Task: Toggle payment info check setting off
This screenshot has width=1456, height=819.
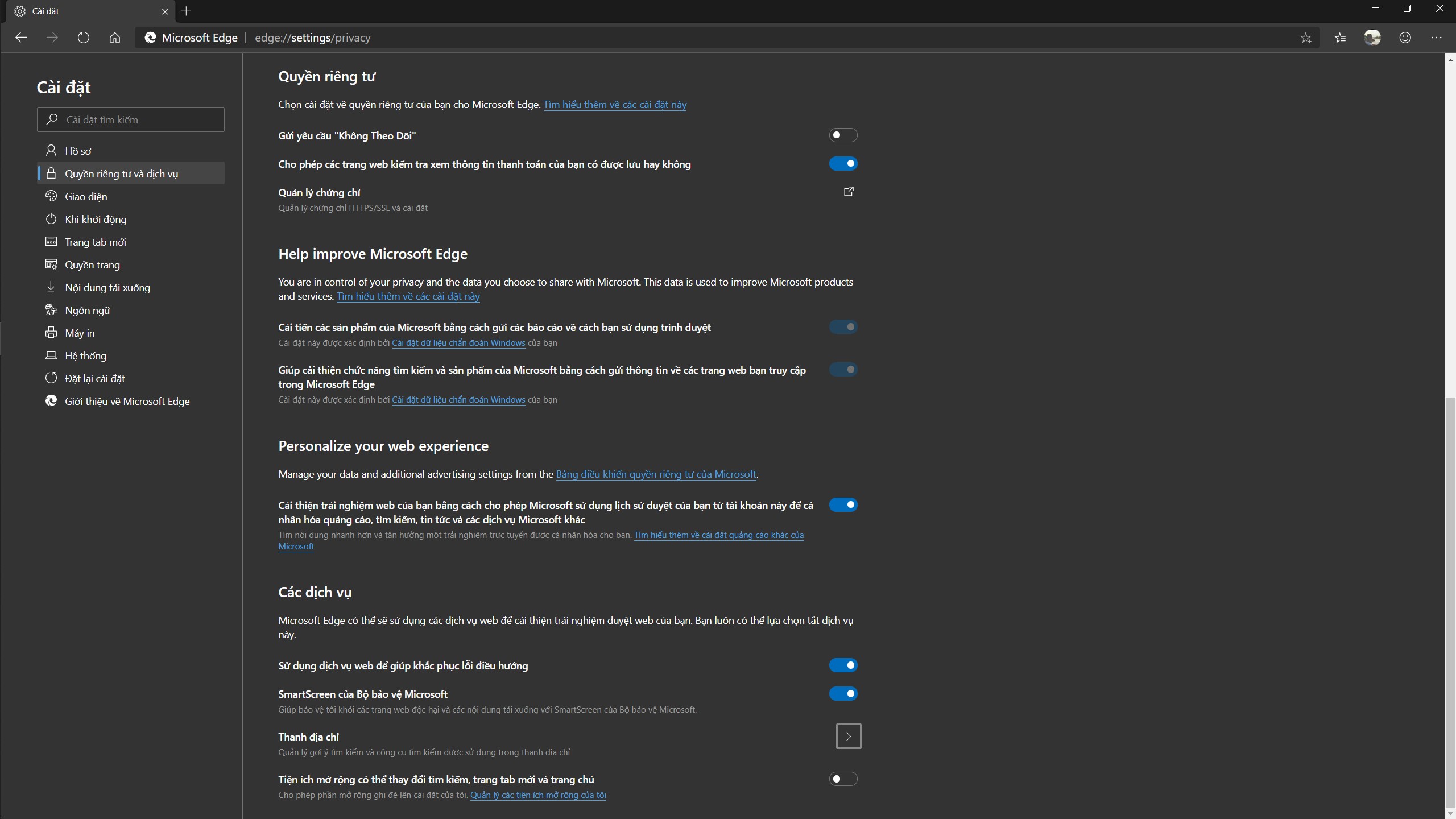Action: (x=843, y=164)
